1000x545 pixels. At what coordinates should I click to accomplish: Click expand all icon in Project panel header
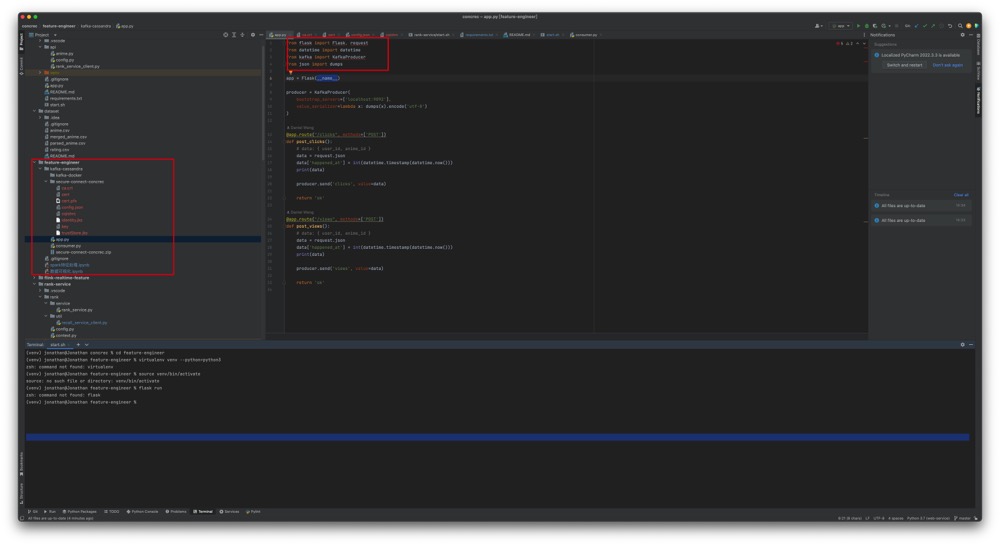coord(234,35)
